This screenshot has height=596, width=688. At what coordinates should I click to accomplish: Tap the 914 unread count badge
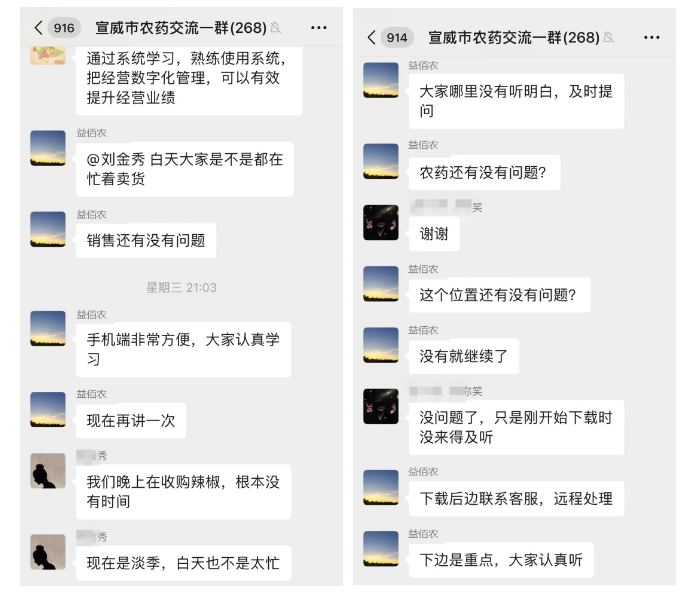[x=397, y=37]
